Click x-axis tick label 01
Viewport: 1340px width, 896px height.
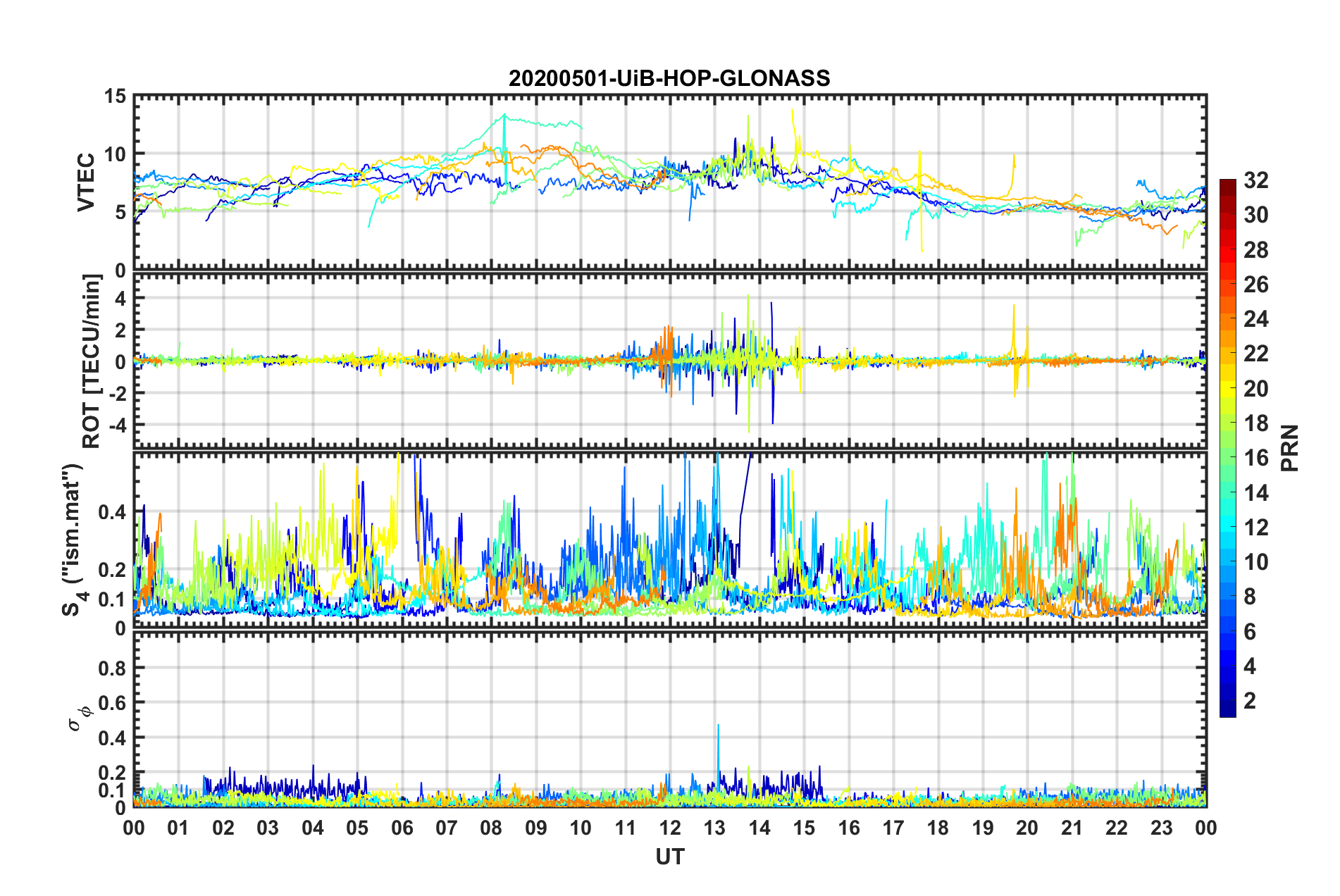coord(178,828)
